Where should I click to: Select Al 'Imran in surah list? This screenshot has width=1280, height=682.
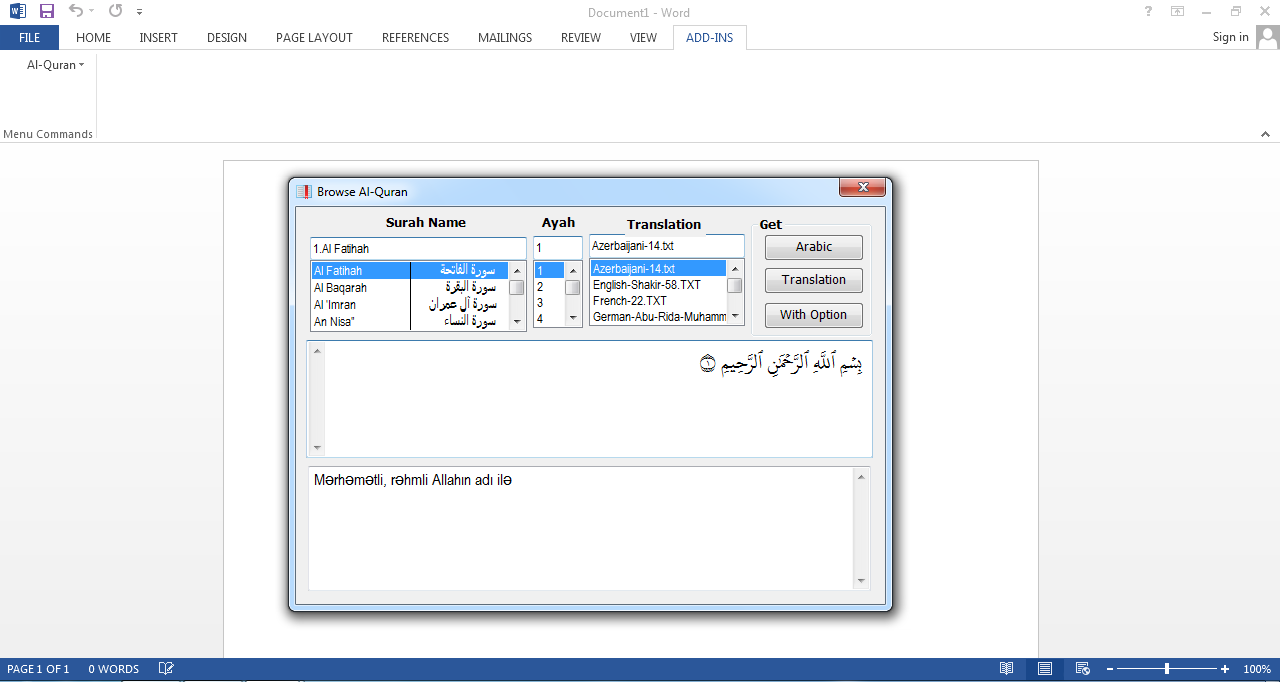click(x=409, y=304)
